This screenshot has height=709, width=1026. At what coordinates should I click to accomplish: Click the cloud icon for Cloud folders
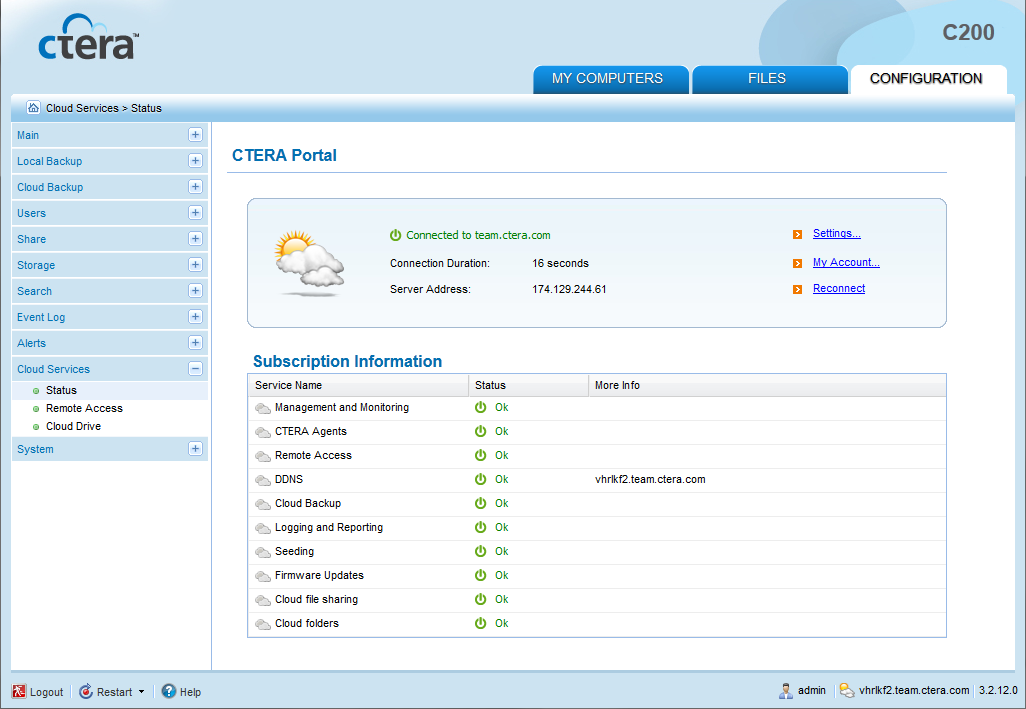pos(263,625)
